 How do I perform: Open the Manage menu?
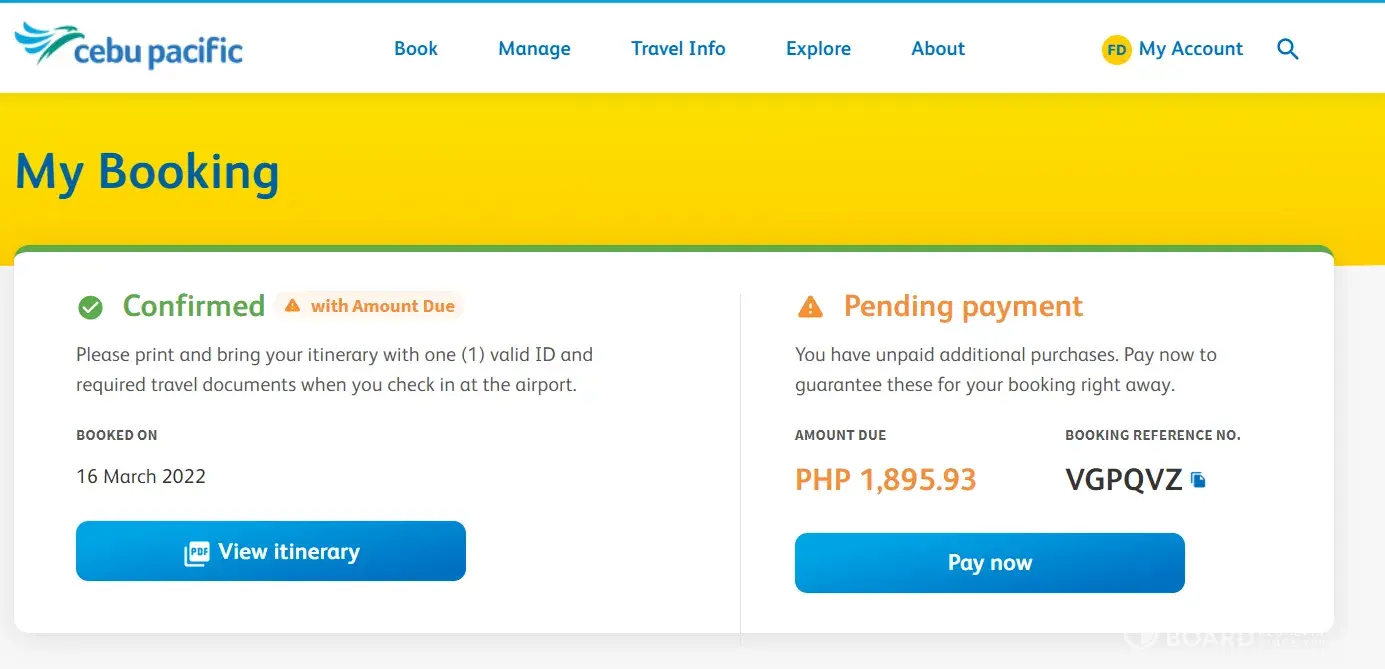pyautogui.click(x=534, y=48)
